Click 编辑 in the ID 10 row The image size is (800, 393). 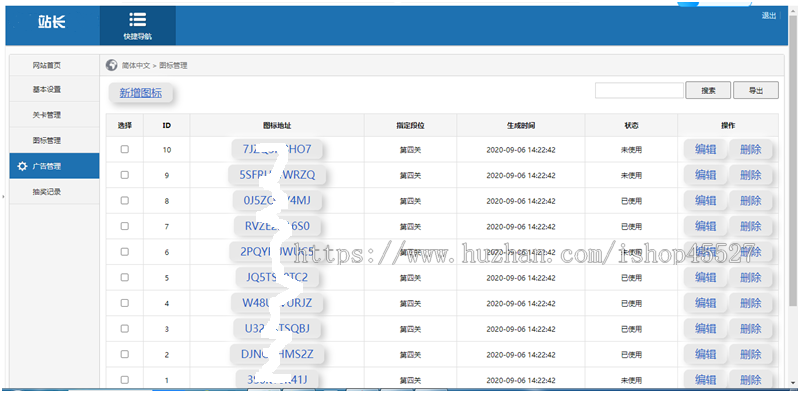pyautogui.click(x=705, y=150)
